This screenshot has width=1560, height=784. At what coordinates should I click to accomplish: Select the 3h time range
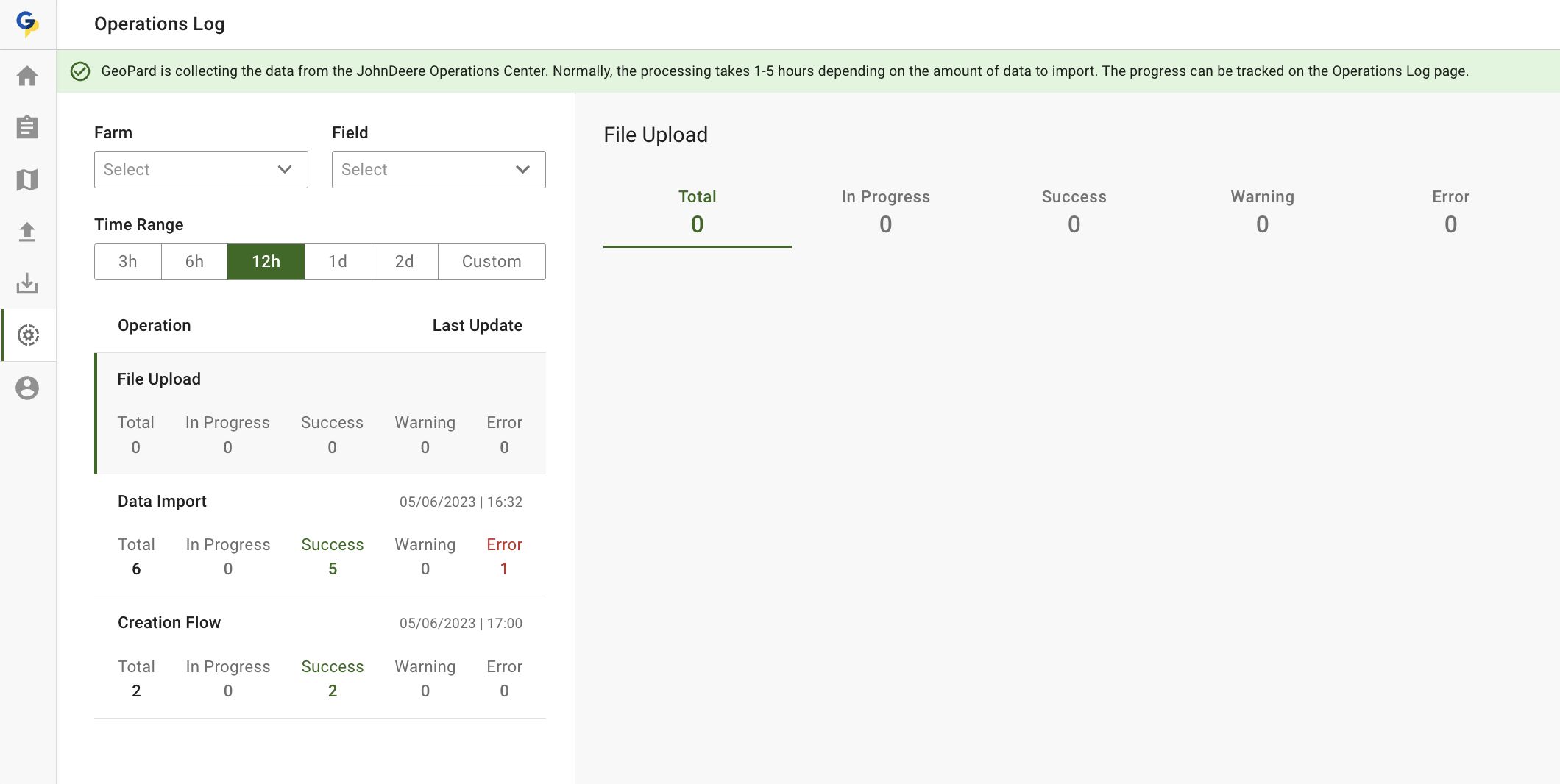(128, 262)
